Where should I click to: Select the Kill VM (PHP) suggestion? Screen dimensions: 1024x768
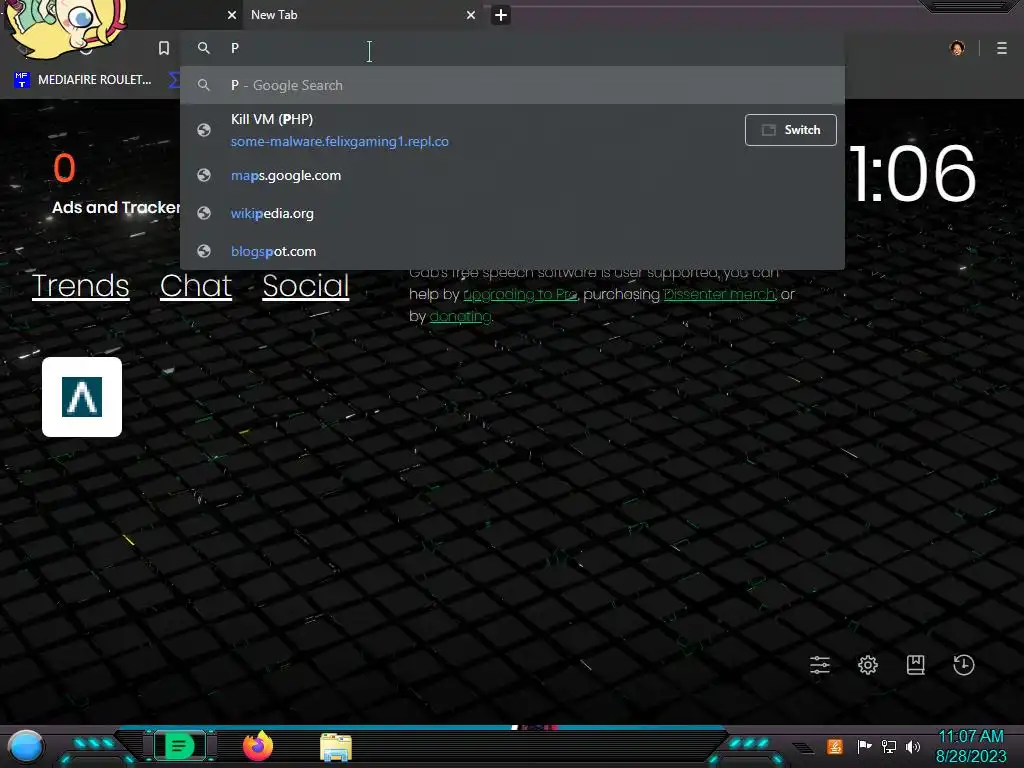pos(457,130)
